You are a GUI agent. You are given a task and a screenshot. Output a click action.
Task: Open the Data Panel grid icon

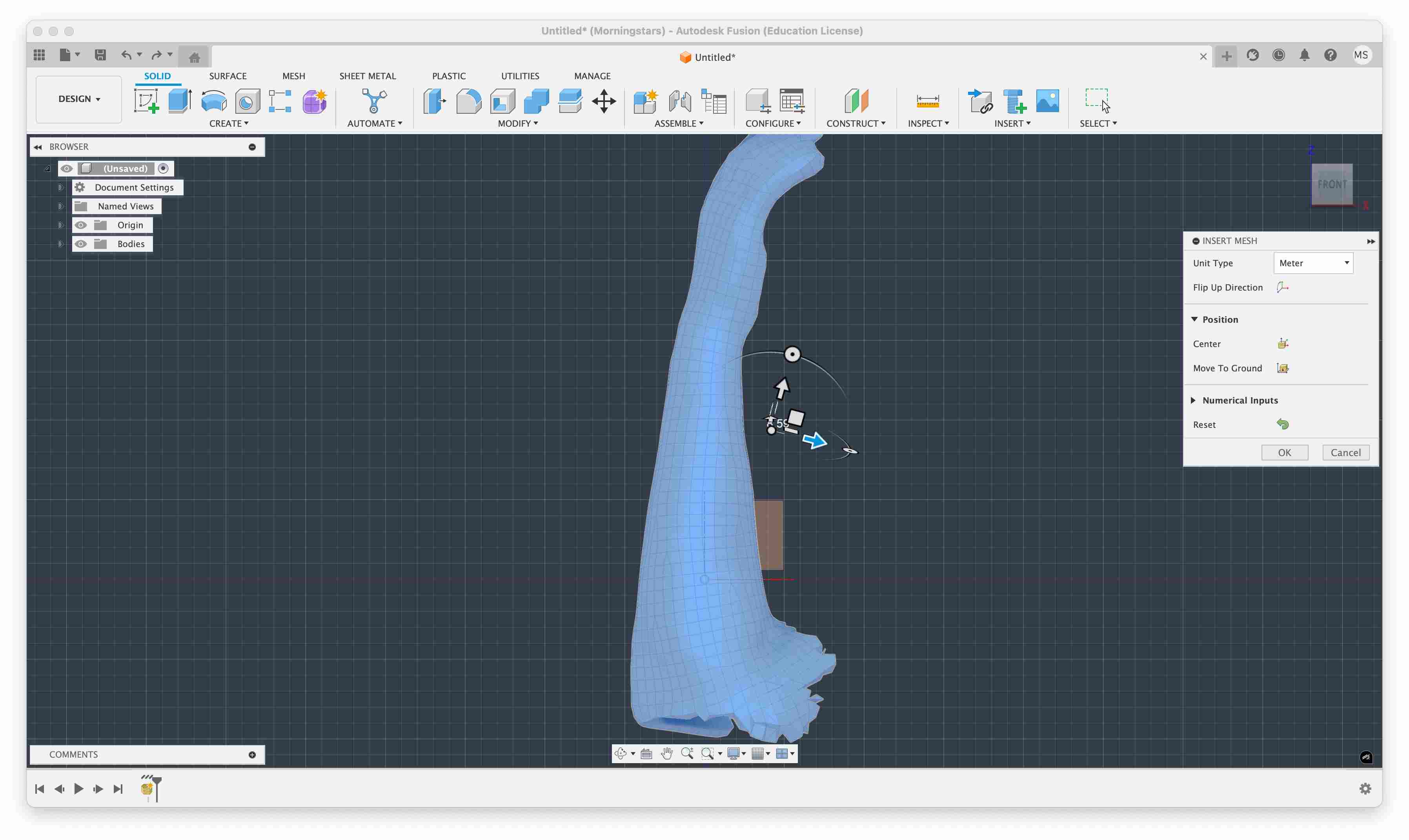(x=39, y=55)
